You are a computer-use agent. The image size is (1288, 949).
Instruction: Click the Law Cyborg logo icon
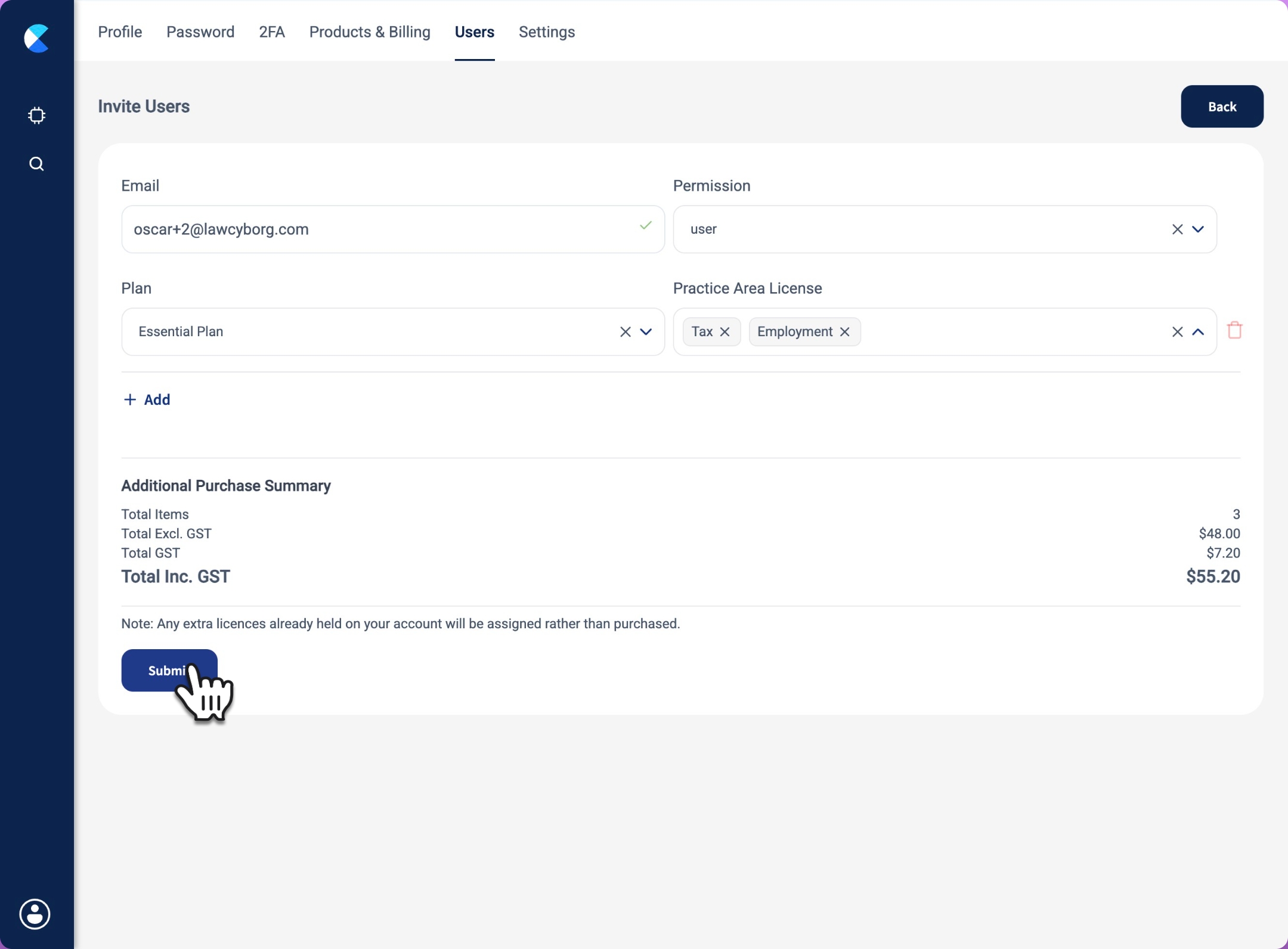pyautogui.click(x=36, y=38)
